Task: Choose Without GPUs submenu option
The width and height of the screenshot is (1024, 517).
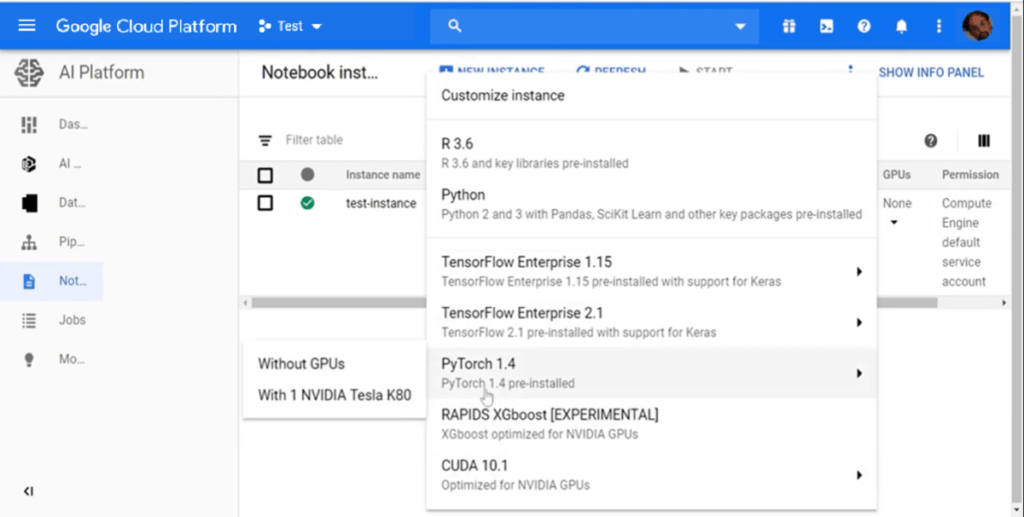Action: coord(334,364)
